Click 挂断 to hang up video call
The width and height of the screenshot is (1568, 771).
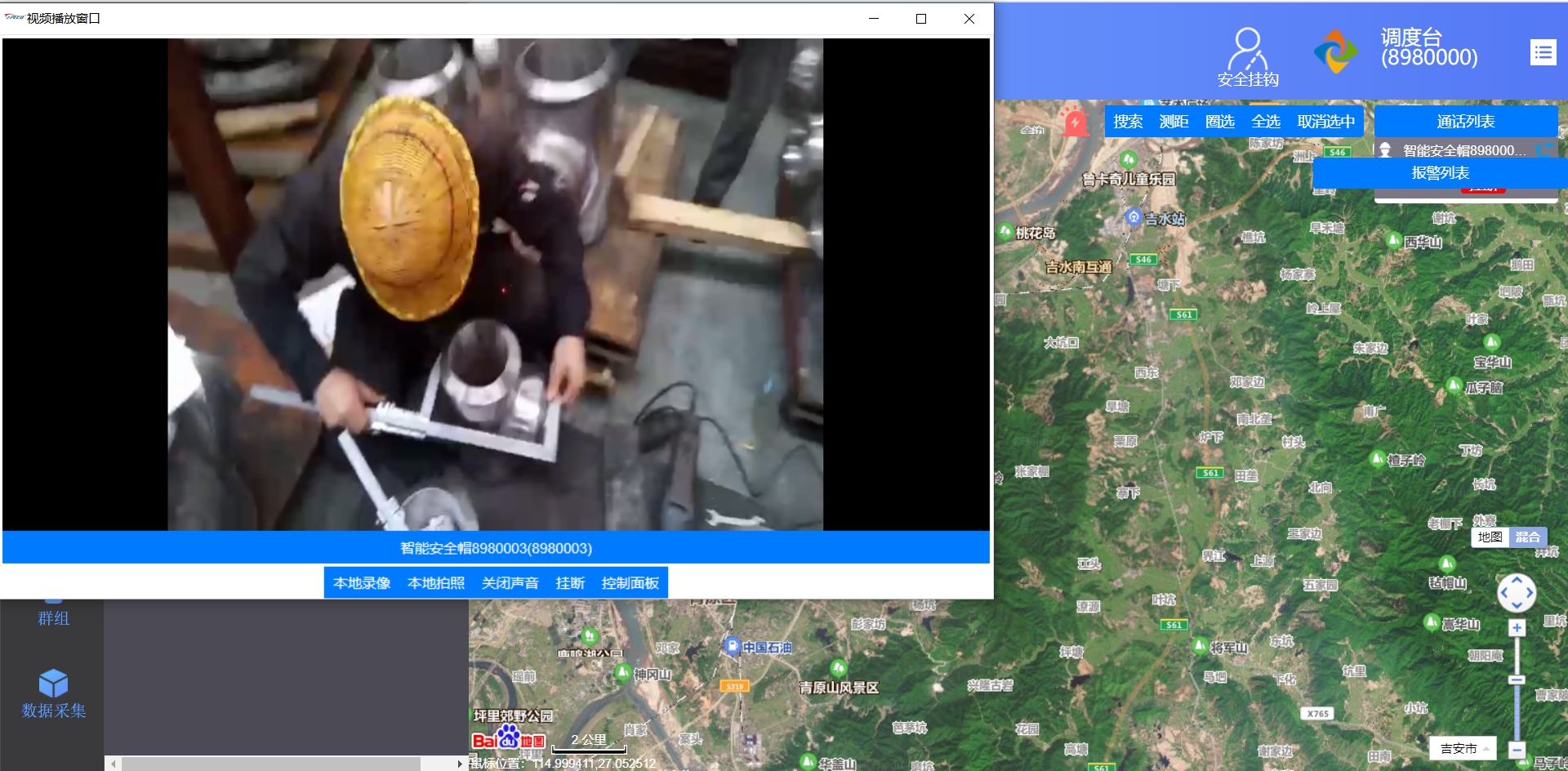tap(570, 583)
